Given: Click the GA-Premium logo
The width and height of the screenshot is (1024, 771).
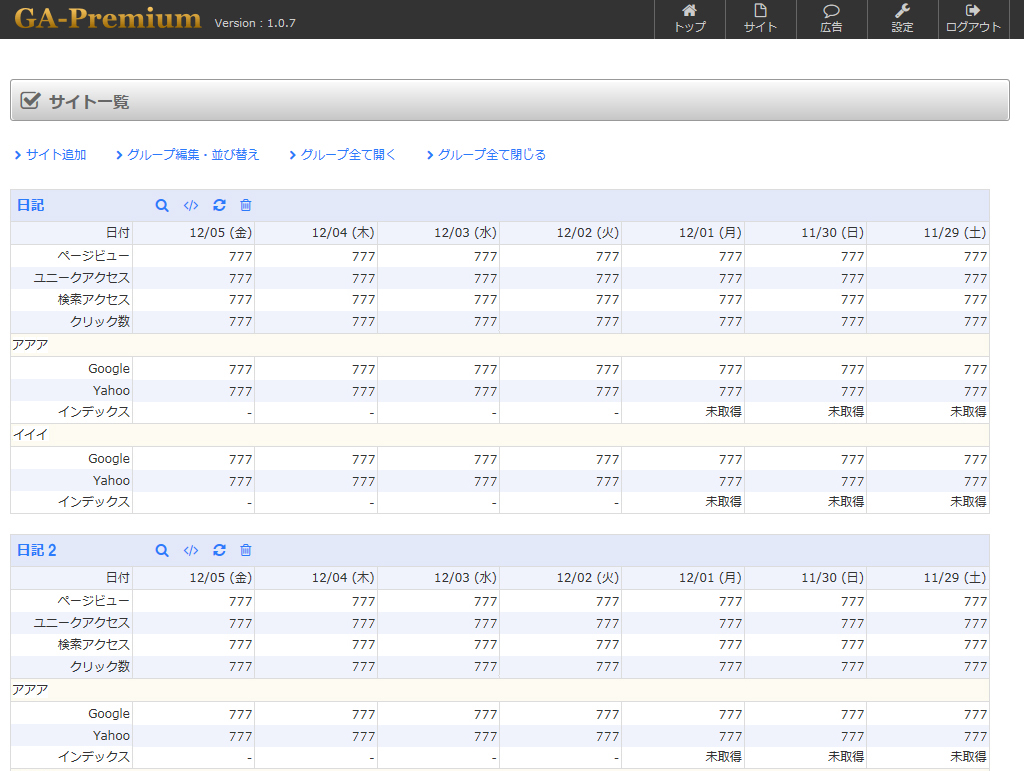Looking at the screenshot, I should coord(108,19).
